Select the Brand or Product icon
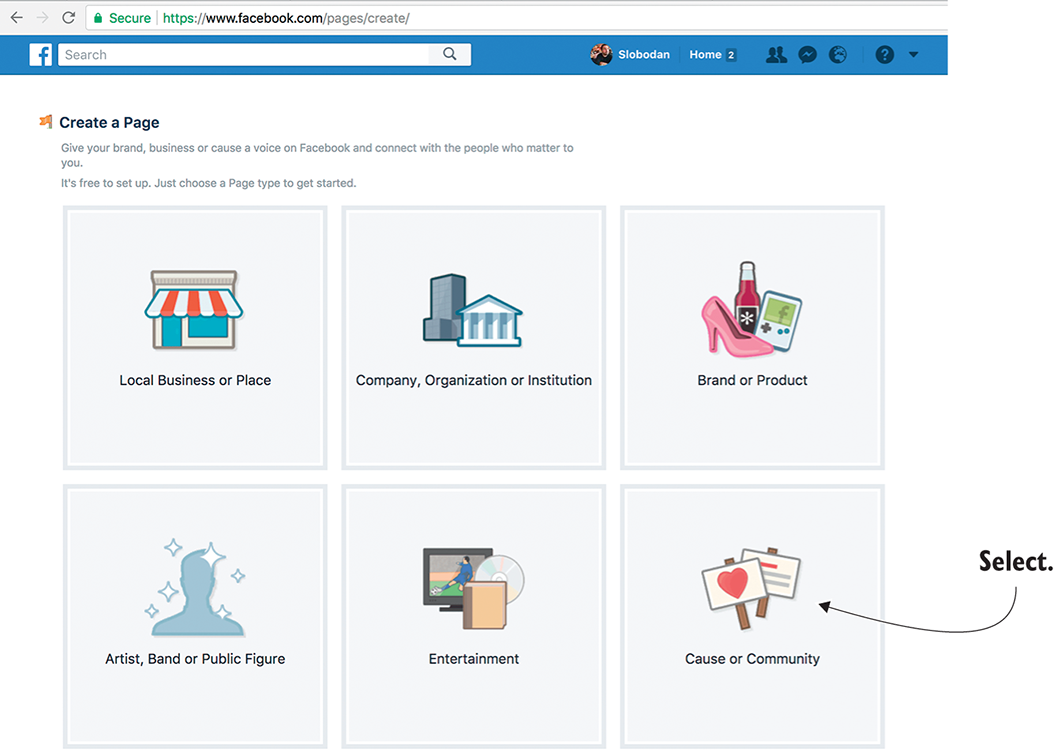Screen dimensions: 1054x750 click(752, 309)
